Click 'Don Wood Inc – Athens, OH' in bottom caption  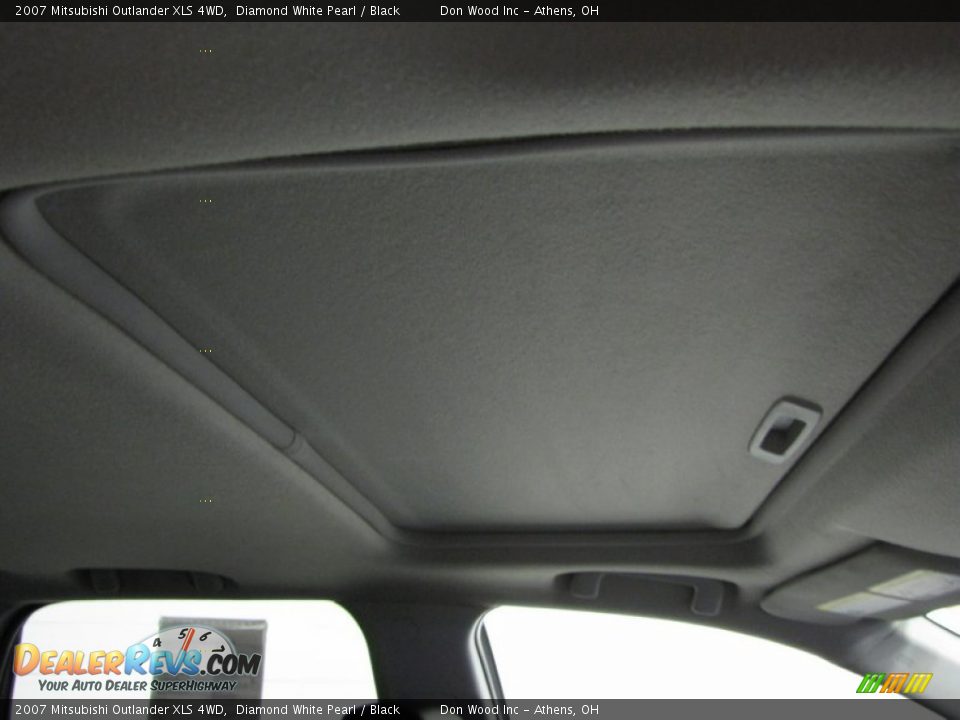click(519, 710)
